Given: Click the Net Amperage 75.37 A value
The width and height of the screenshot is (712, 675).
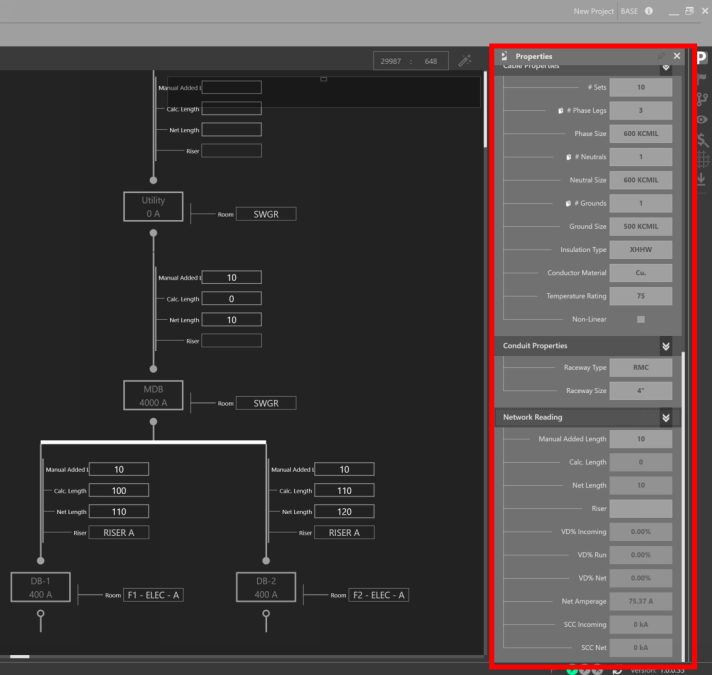Looking at the screenshot, I should (x=641, y=601).
